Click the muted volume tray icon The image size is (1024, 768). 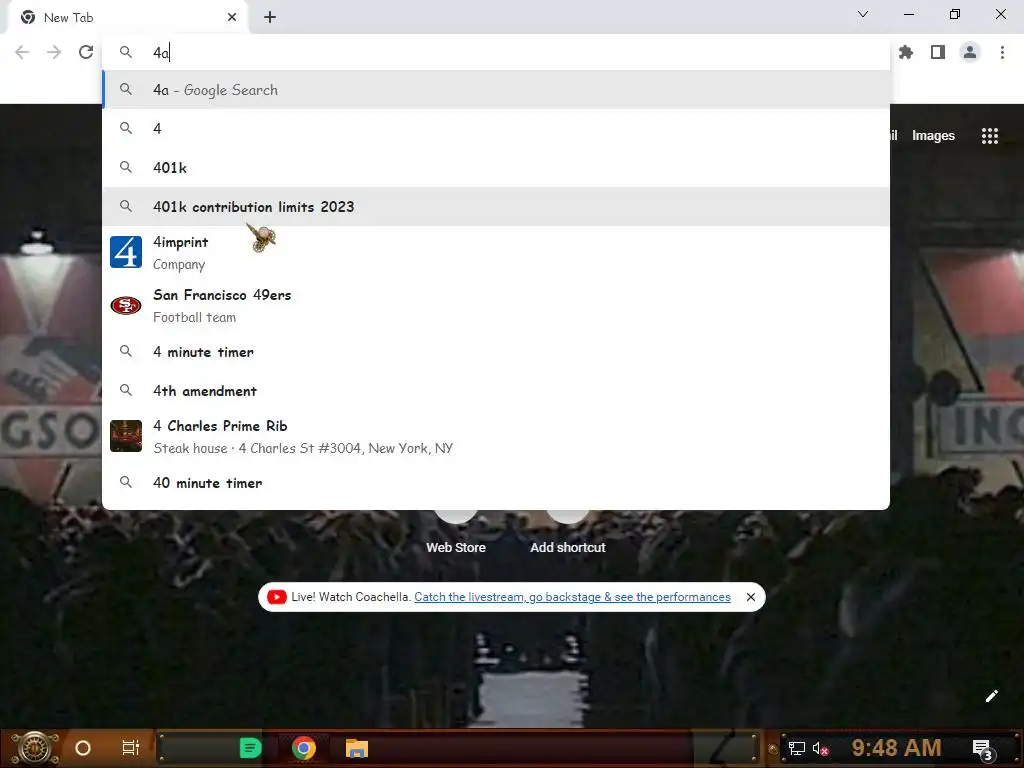tap(820, 748)
